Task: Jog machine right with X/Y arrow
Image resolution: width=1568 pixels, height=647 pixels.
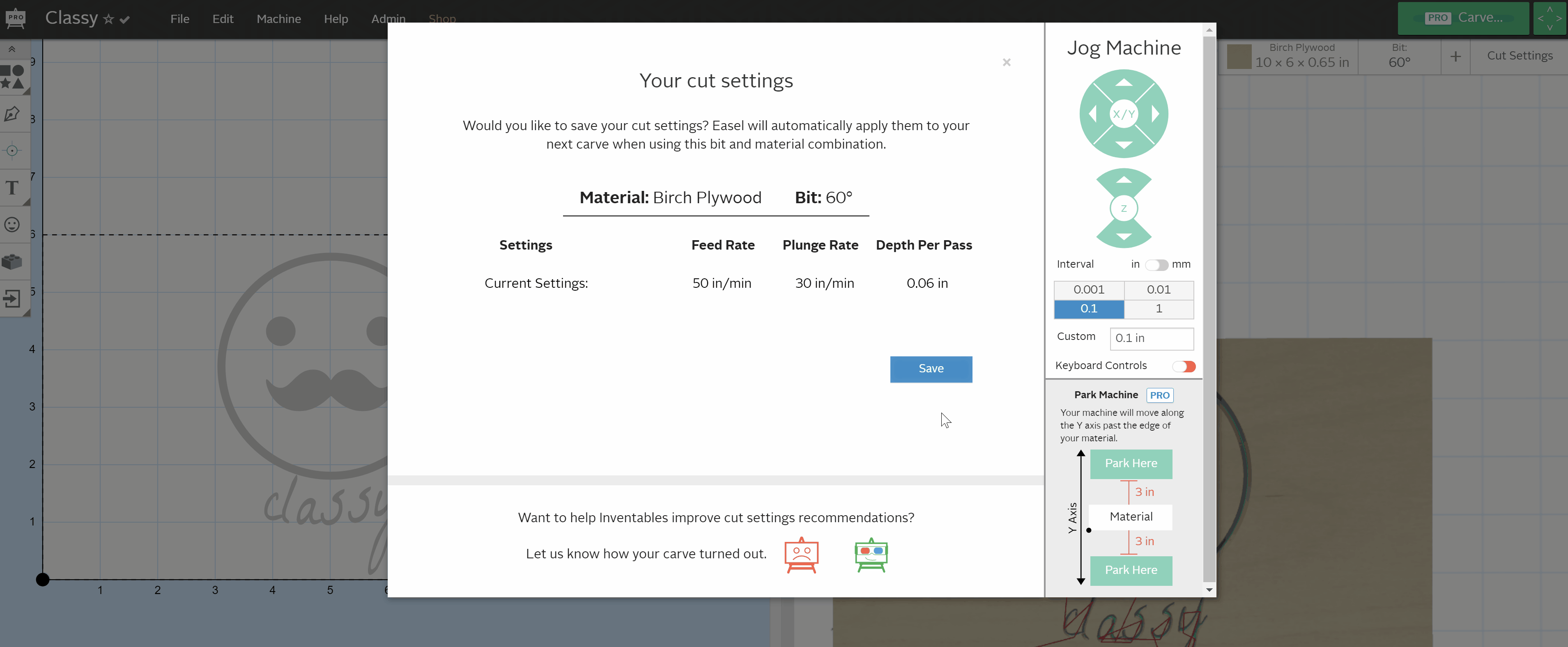Action: pyautogui.click(x=1155, y=114)
